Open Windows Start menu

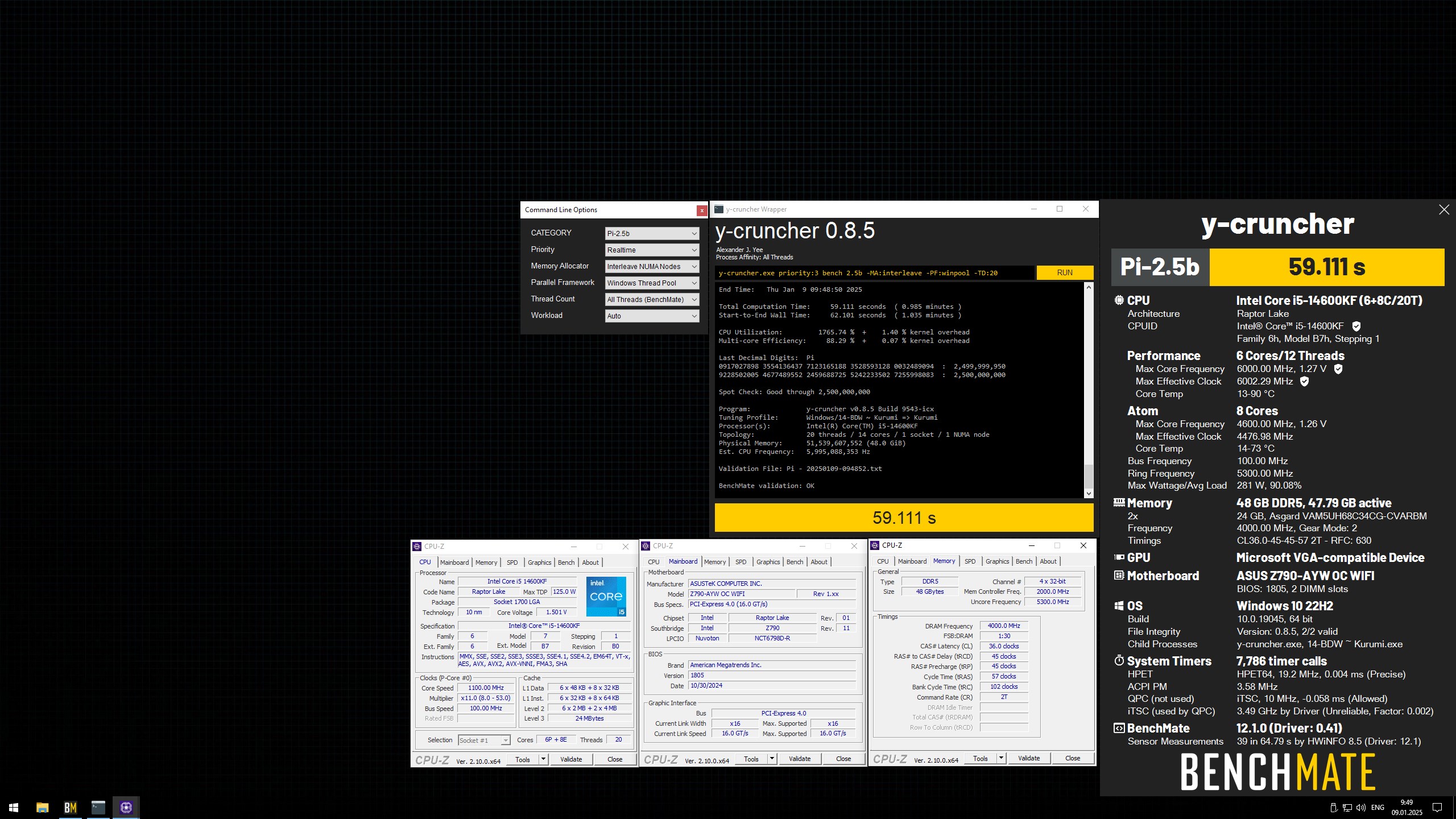pos(14,807)
